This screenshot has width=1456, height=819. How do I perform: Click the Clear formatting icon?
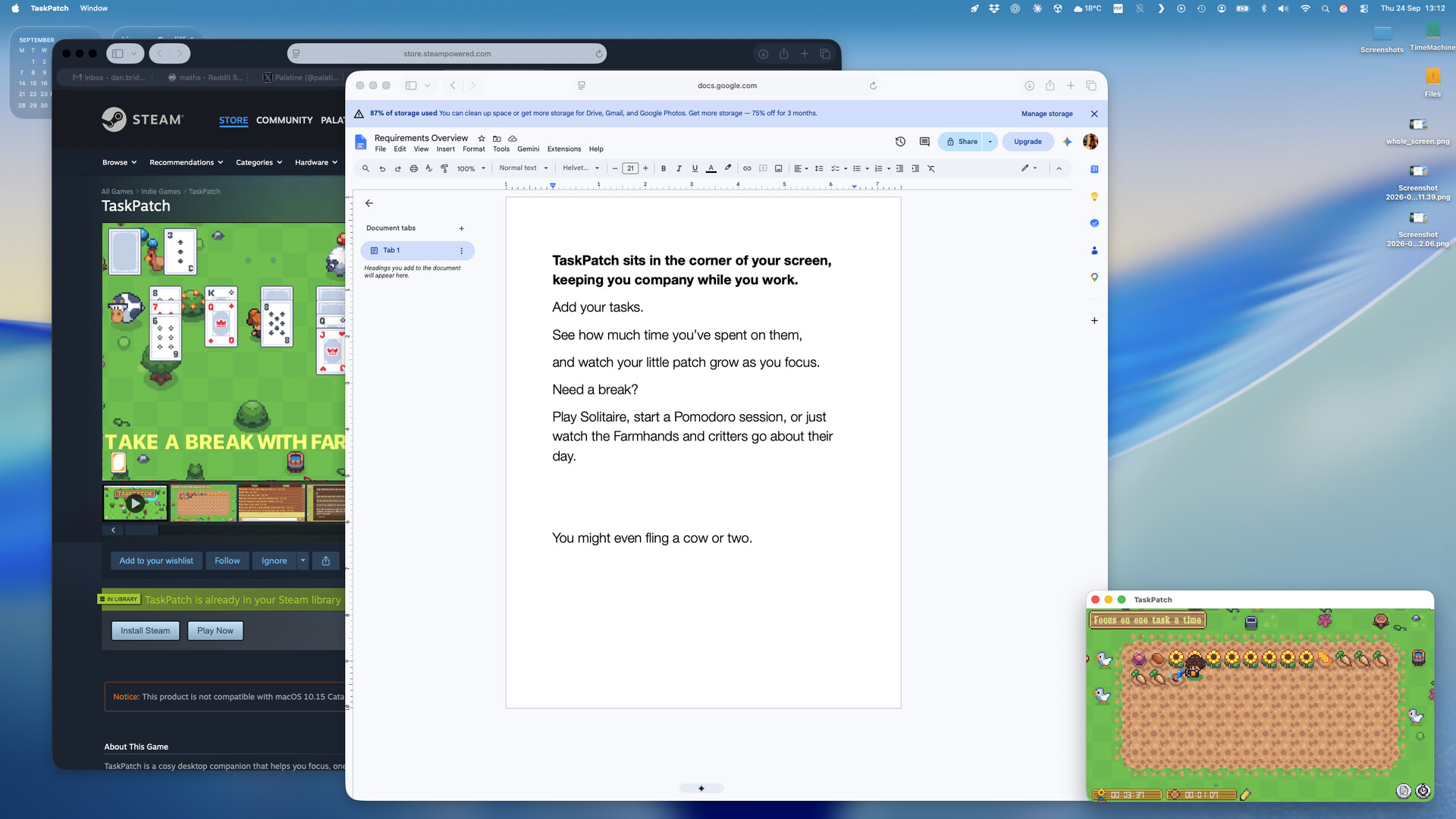point(931,168)
